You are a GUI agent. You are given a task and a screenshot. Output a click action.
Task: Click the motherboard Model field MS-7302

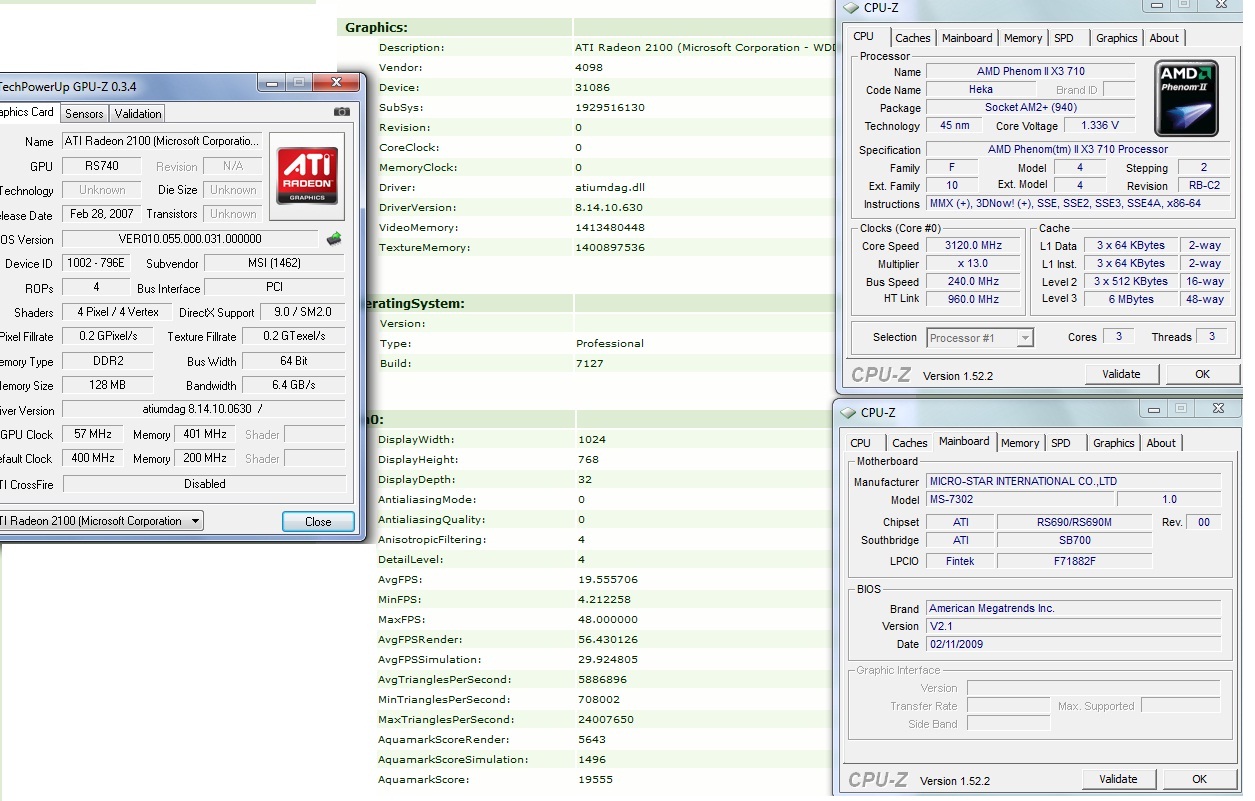1020,500
